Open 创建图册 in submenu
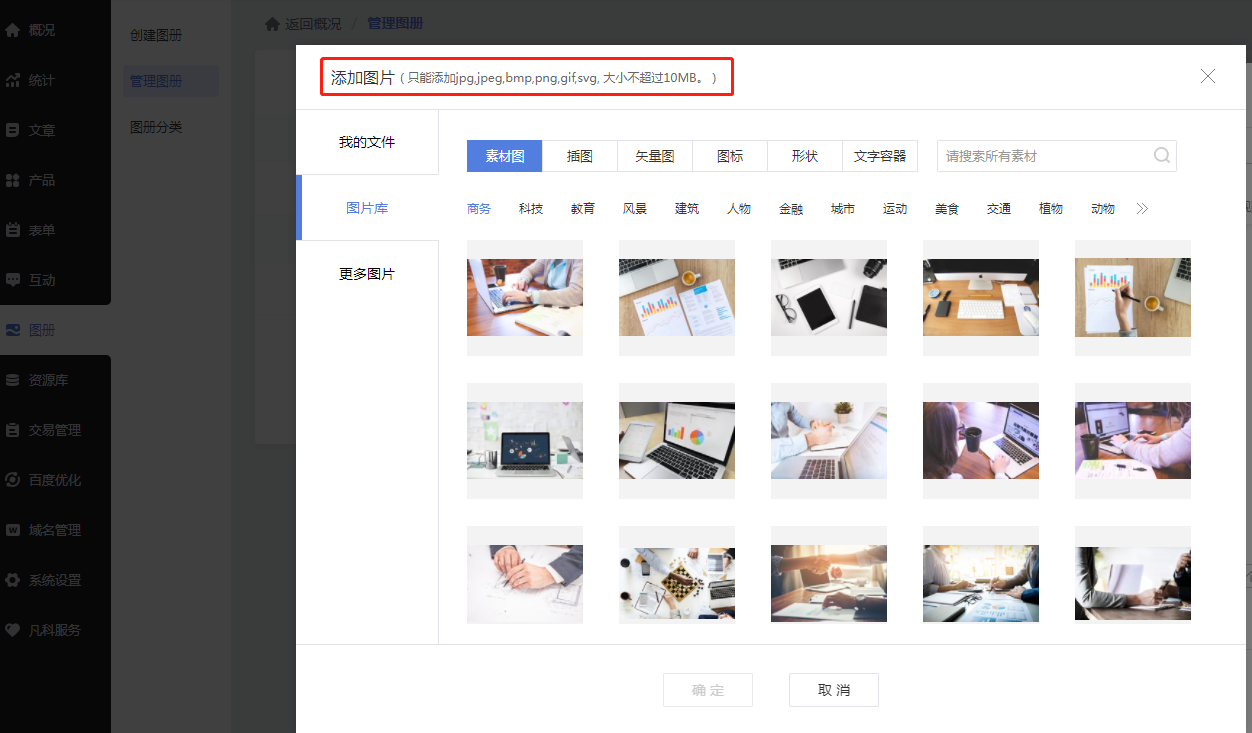The image size is (1252, 733). click(156, 35)
